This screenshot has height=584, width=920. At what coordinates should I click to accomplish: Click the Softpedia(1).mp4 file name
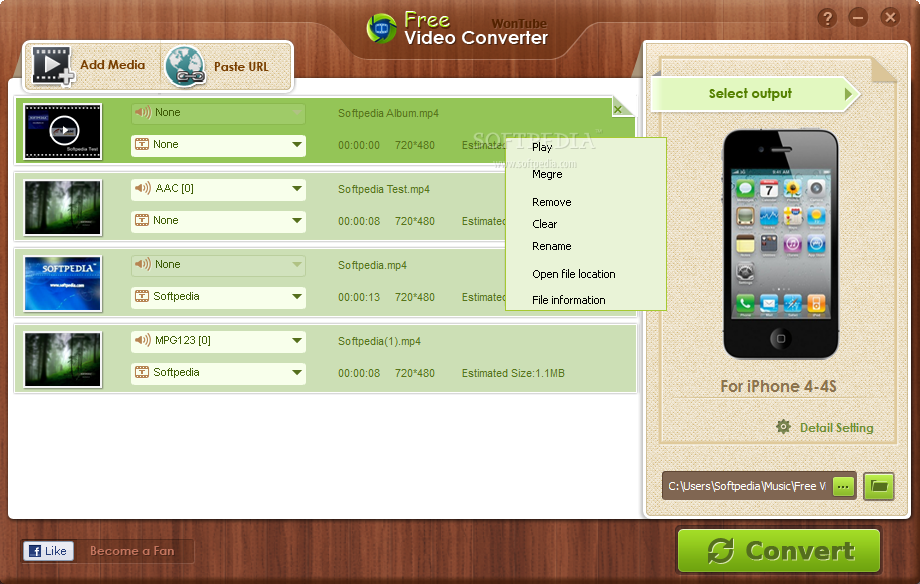(380, 342)
